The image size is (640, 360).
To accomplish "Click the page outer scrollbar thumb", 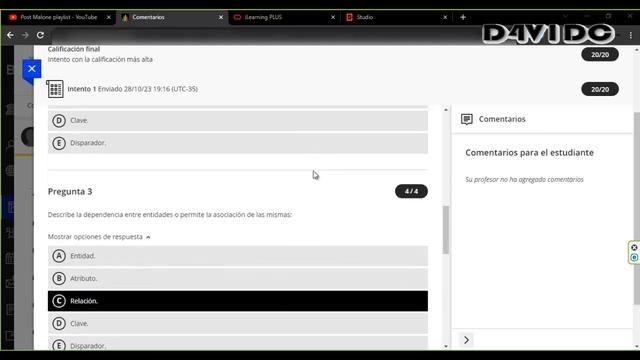I will click(x=637, y=208).
